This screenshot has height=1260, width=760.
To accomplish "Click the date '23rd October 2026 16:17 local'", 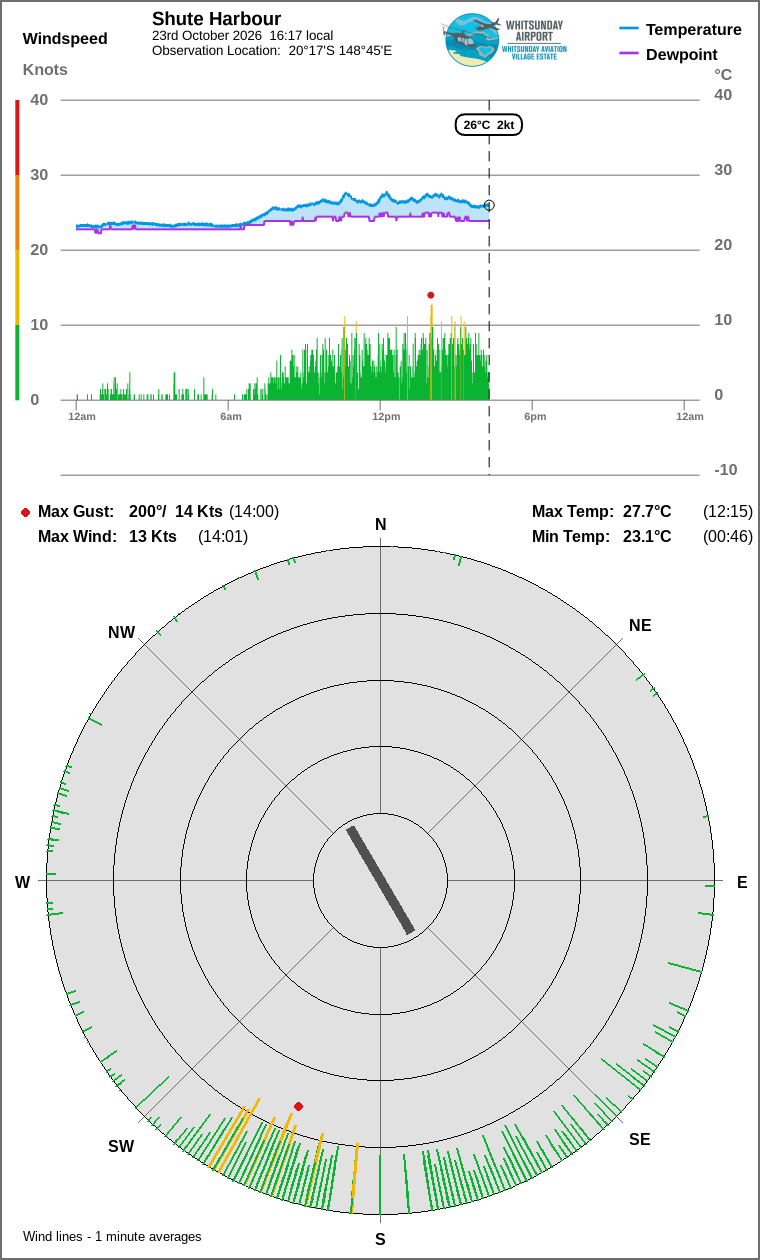I will click(242, 35).
